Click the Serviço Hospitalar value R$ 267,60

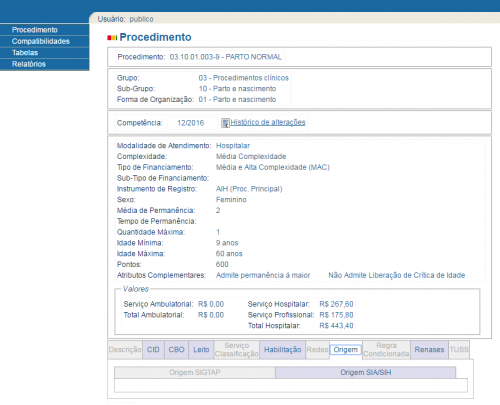pyautogui.click(x=336, y=304)
